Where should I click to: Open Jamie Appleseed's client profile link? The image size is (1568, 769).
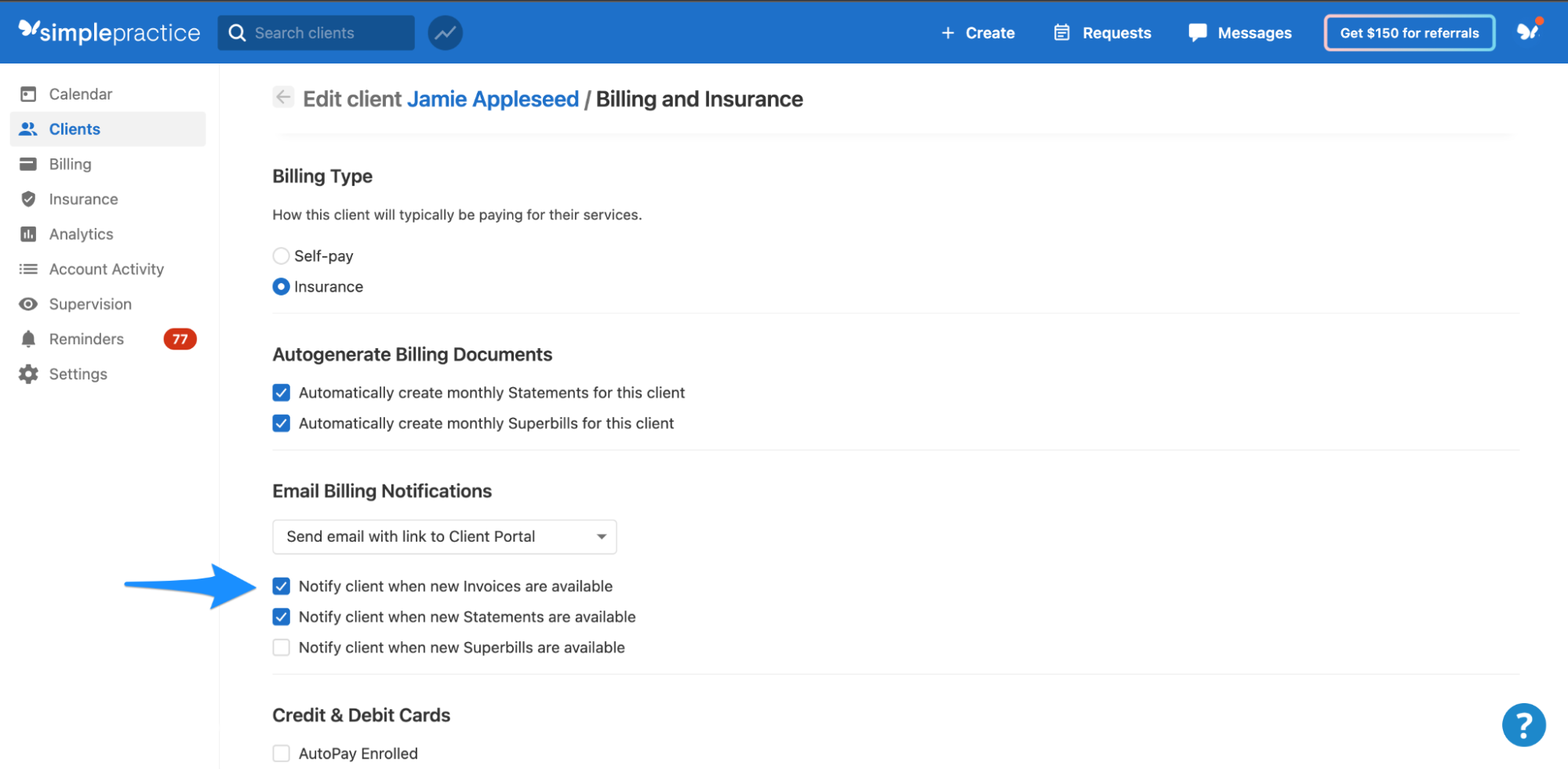tap(492, 98)
